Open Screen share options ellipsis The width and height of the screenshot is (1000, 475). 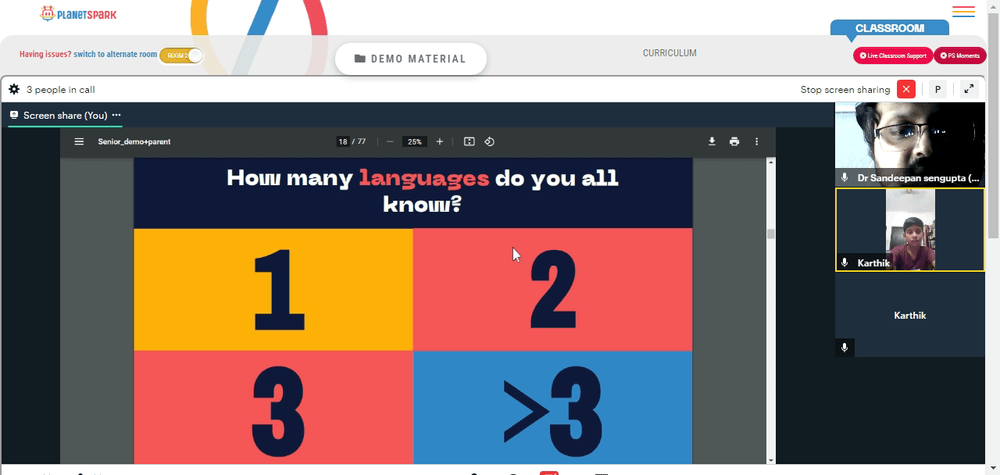click(116, 115)
